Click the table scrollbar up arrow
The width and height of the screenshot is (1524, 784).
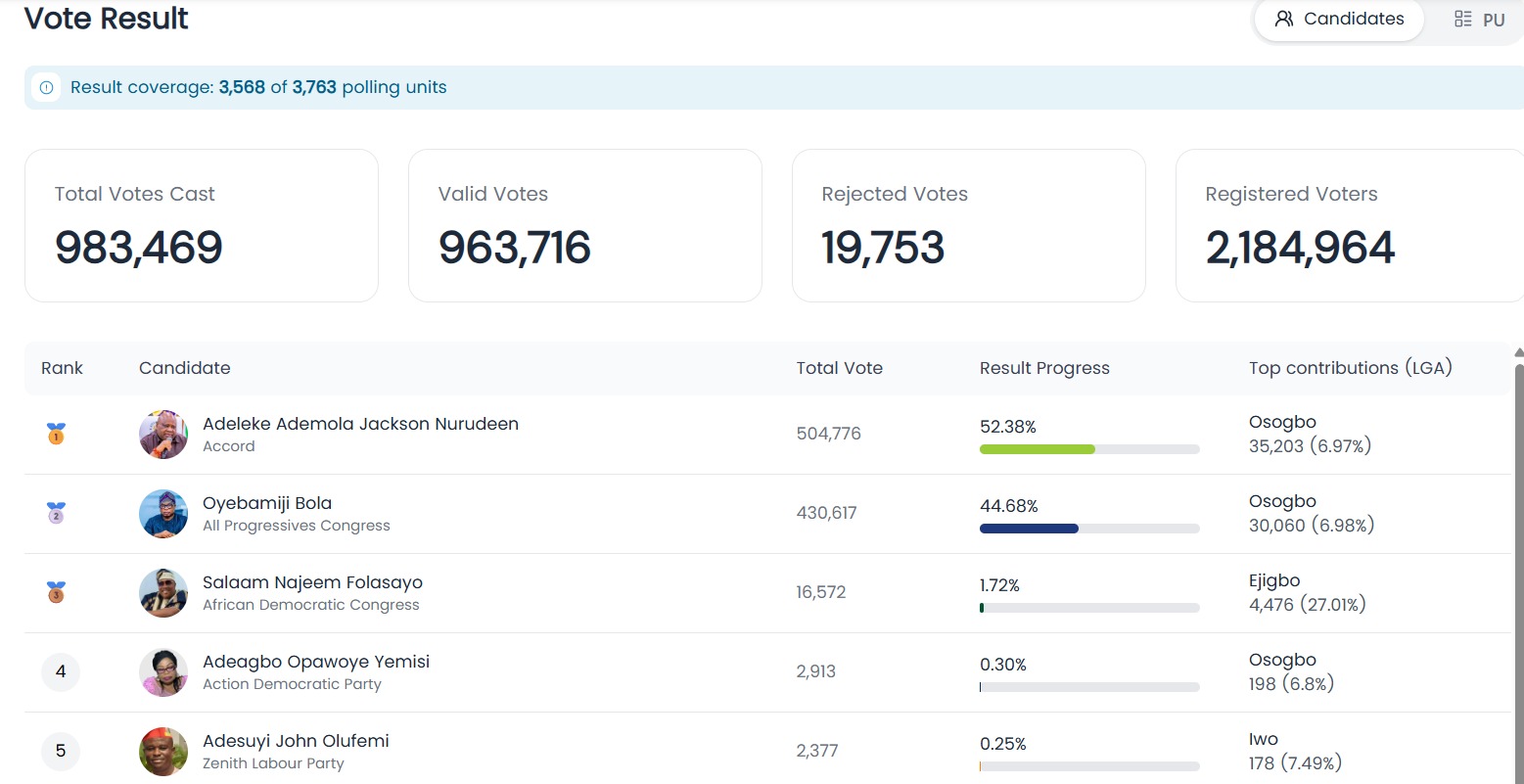point(1518,352)
